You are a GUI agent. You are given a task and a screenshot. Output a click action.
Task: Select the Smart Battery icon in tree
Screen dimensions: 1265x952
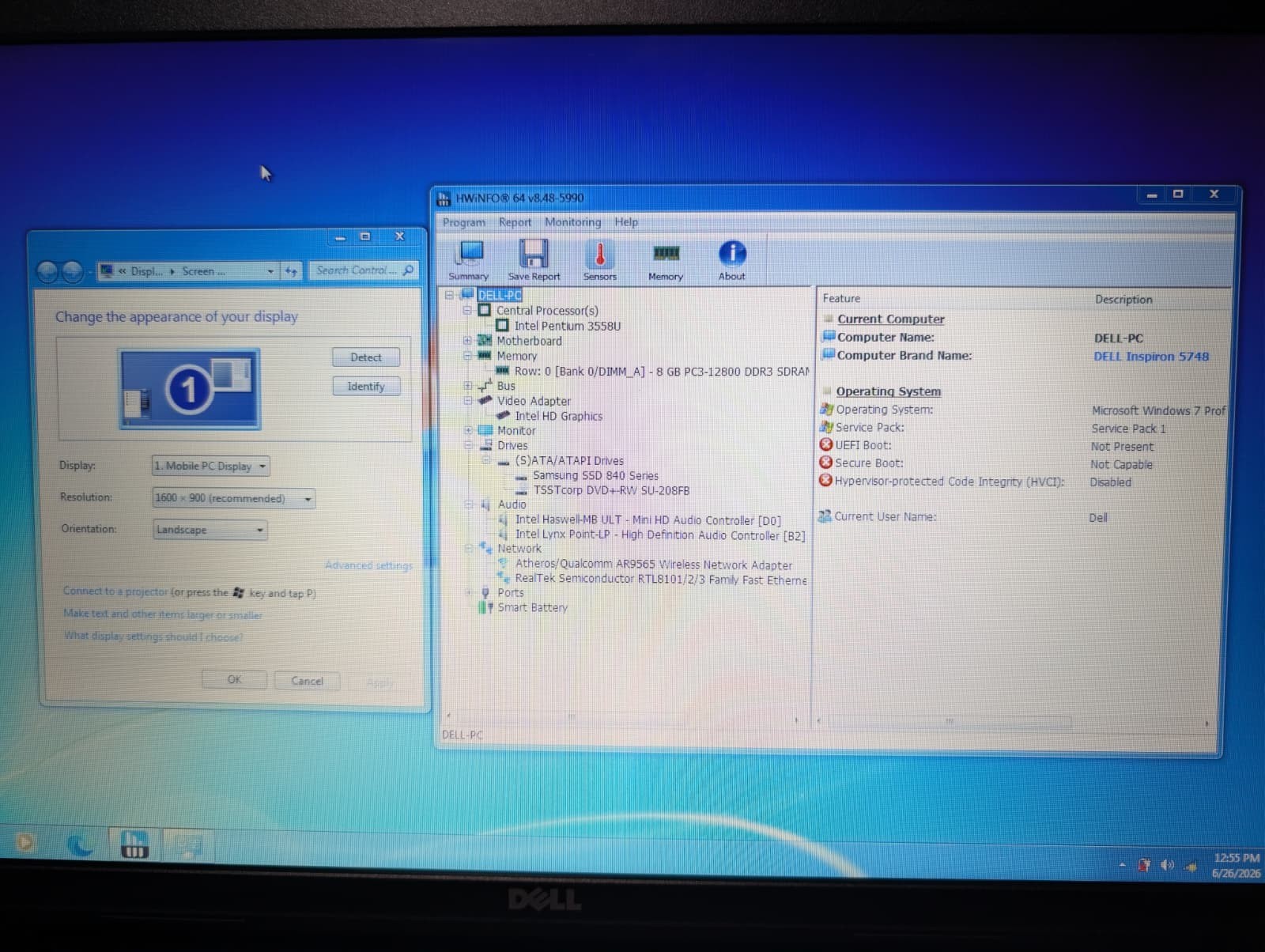485,607
